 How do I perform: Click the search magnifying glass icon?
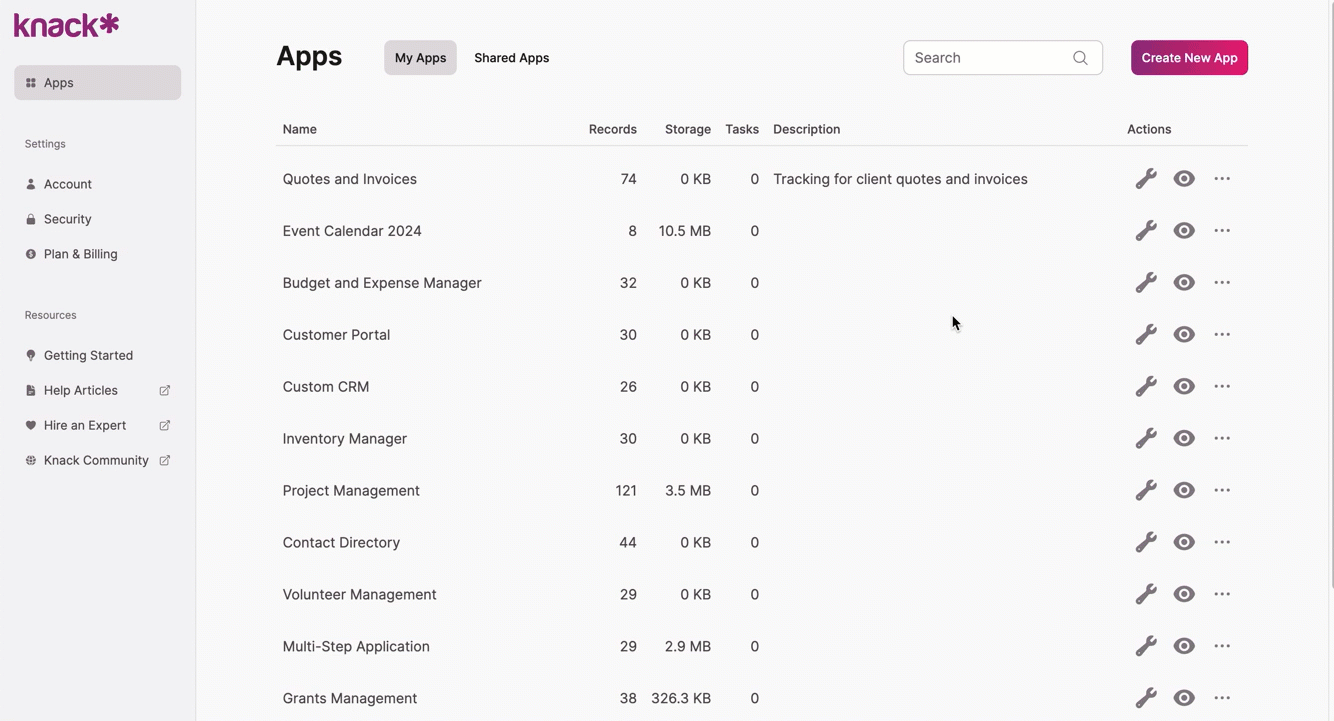1080,57
